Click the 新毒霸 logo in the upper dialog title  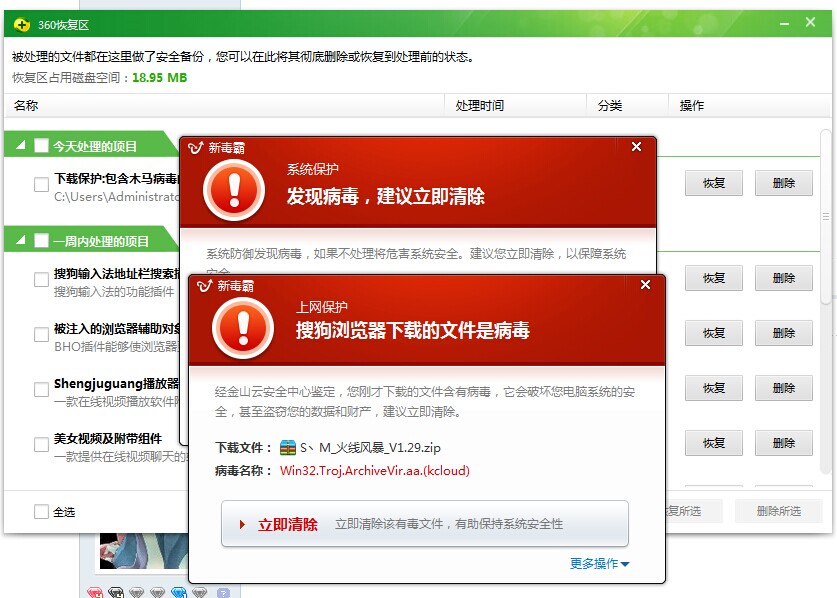click(x=195, y=148)
